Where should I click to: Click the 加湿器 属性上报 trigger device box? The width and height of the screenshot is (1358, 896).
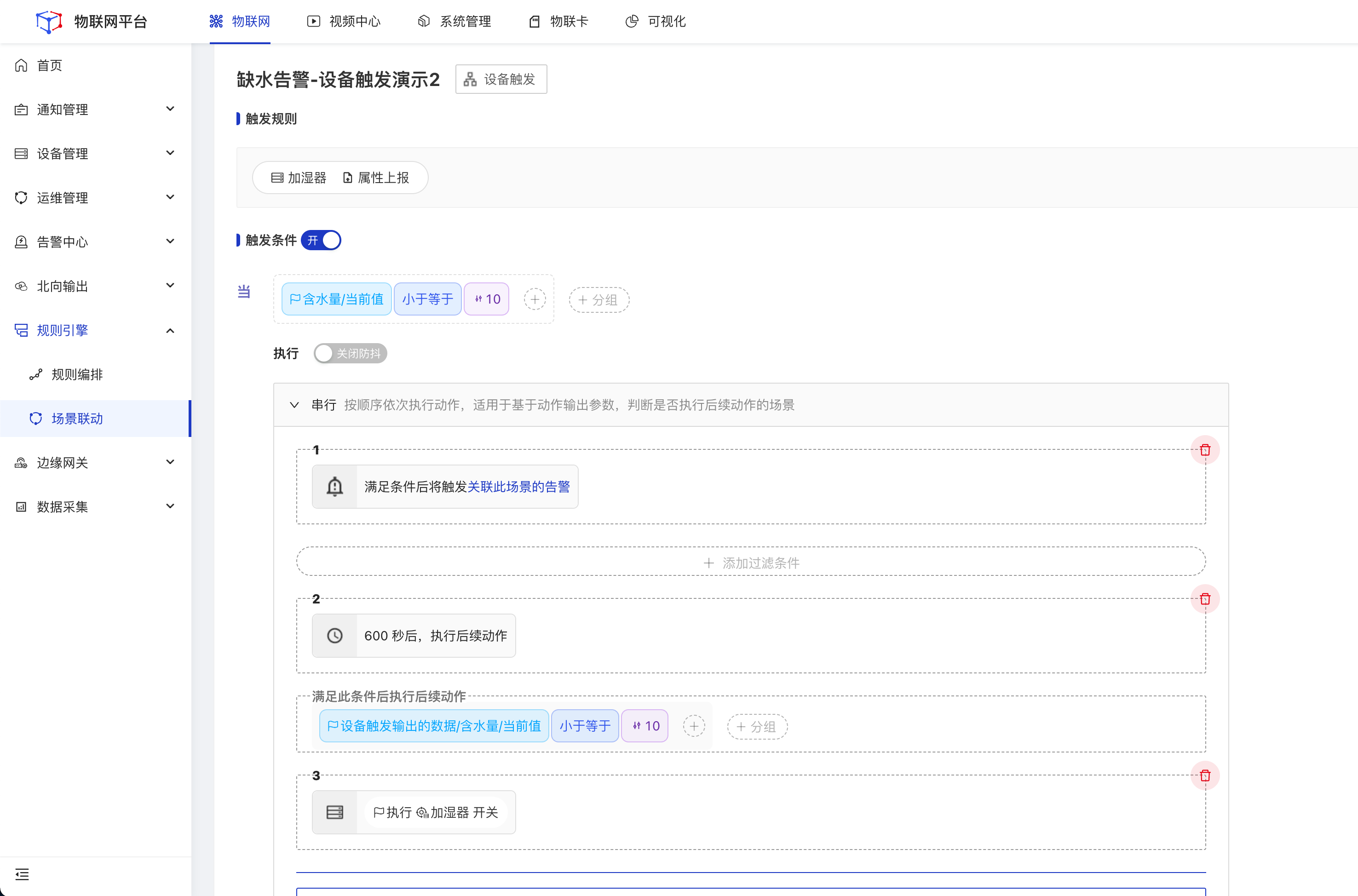pos(339,178)
